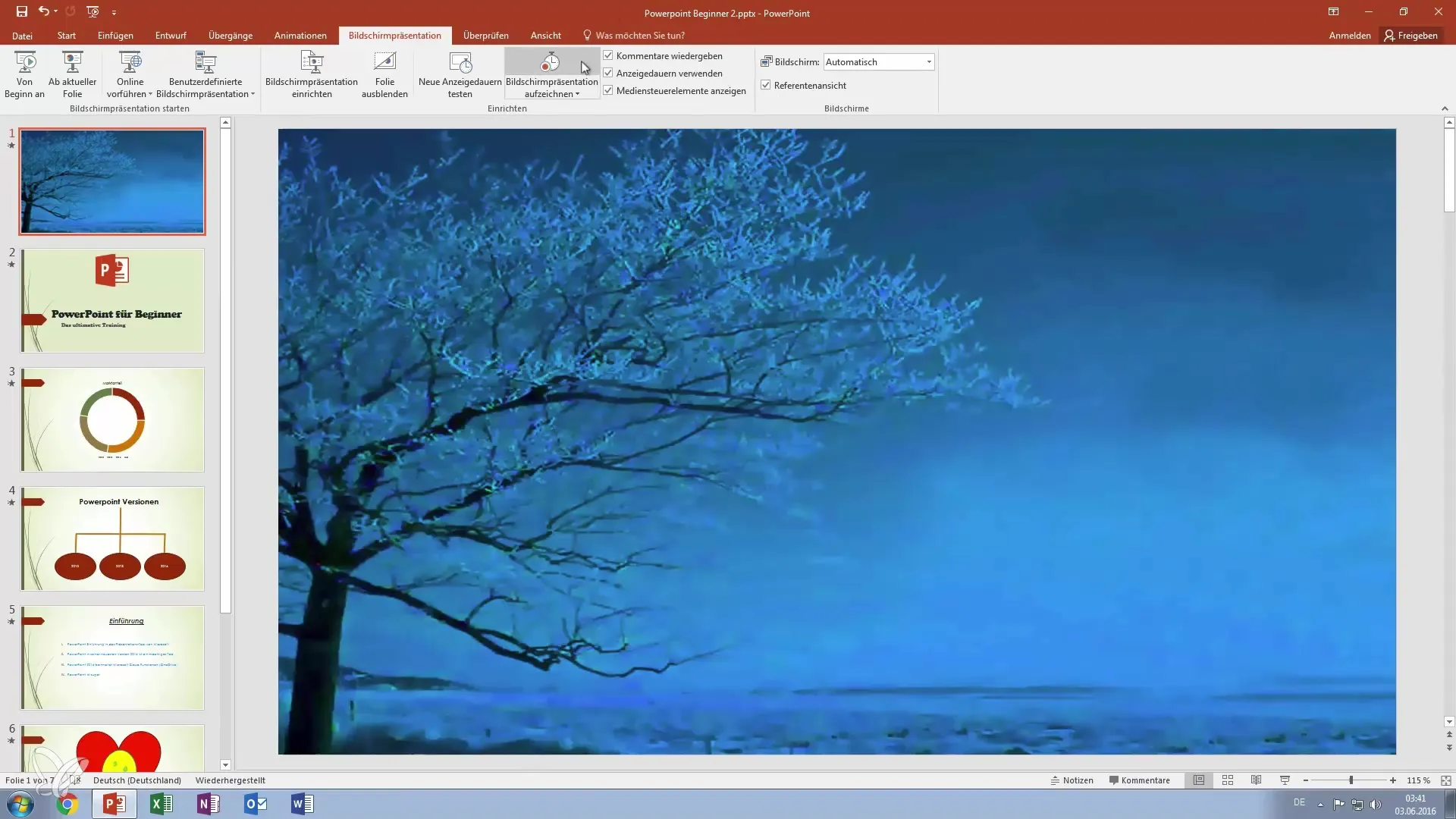Toggle Anzeigedauern verwenden checkbox

[608, 73]
